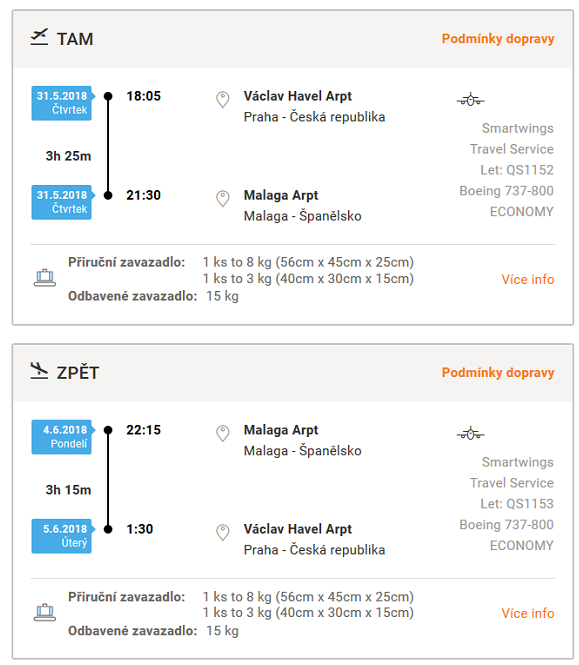This screenshot has width=579, height=665.
Task: Select the 5.6.2018 Úterý arrival date badge
Action: [62, 536]
